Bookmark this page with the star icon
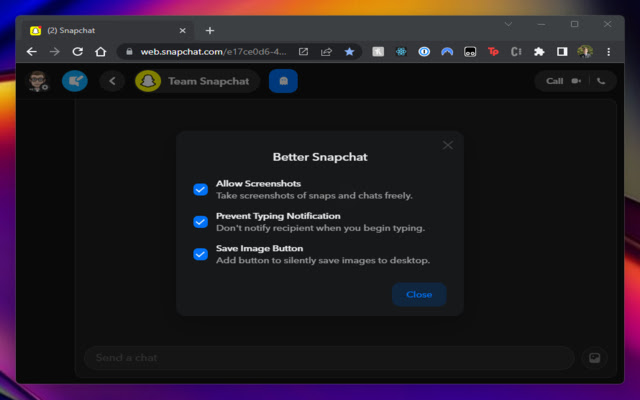Viewport: 640px width, 400px height. pos(349,51)
